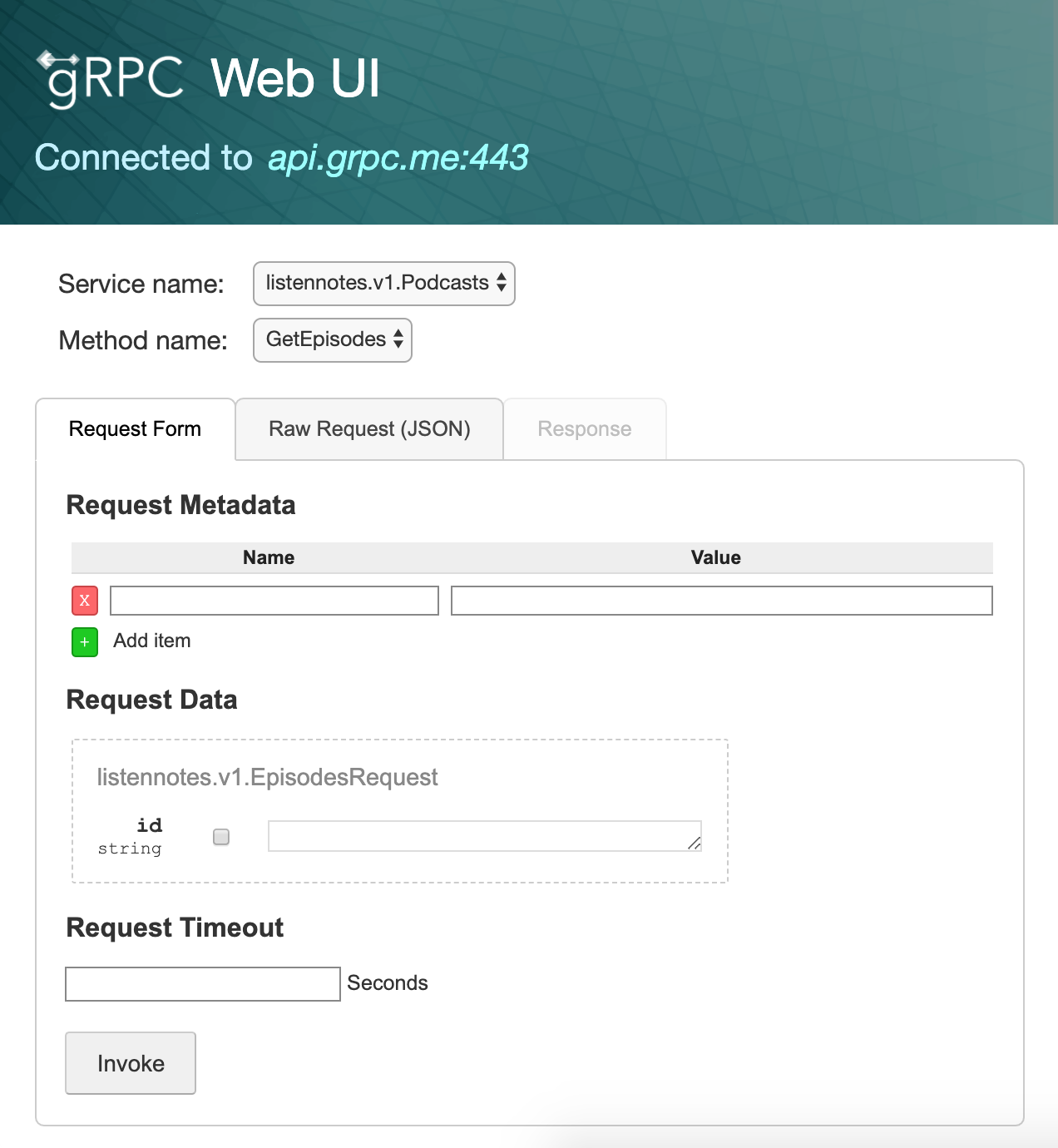1058x1148 pixels.
Task: Click the Add item label
Action: click(152, 641)
